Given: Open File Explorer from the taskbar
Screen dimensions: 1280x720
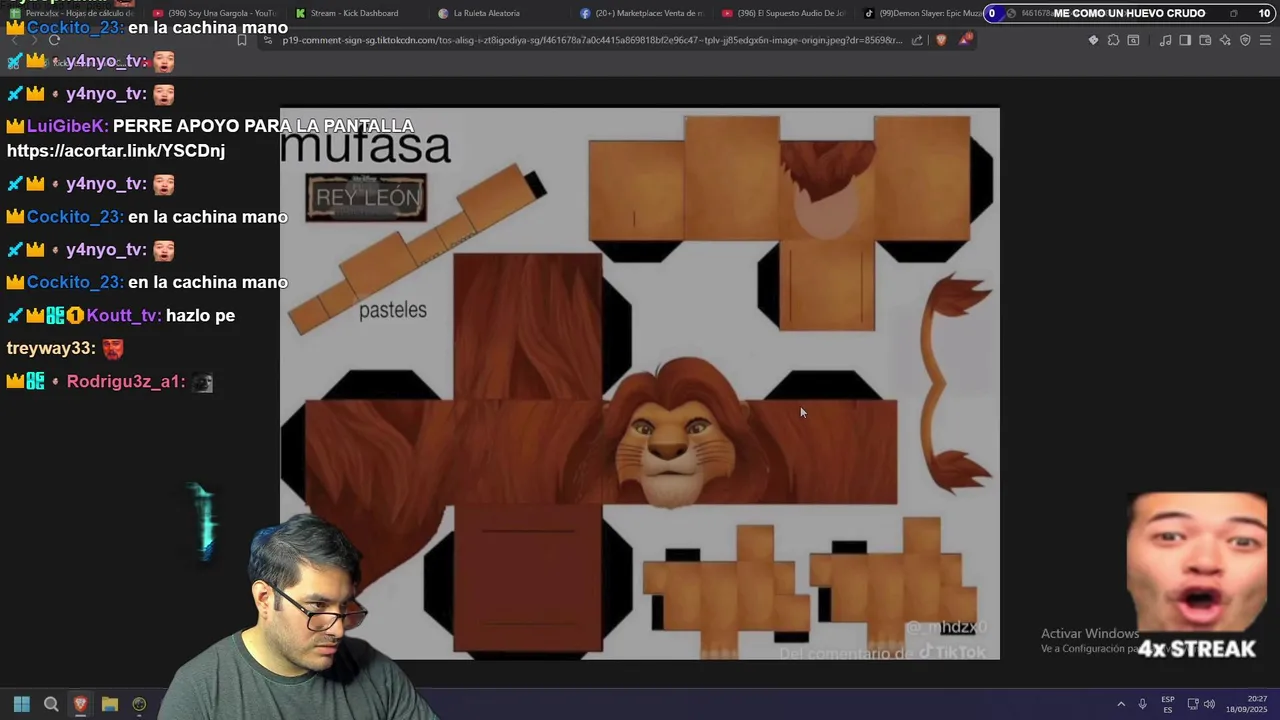Looking at the screenshot, I should 110,704.
